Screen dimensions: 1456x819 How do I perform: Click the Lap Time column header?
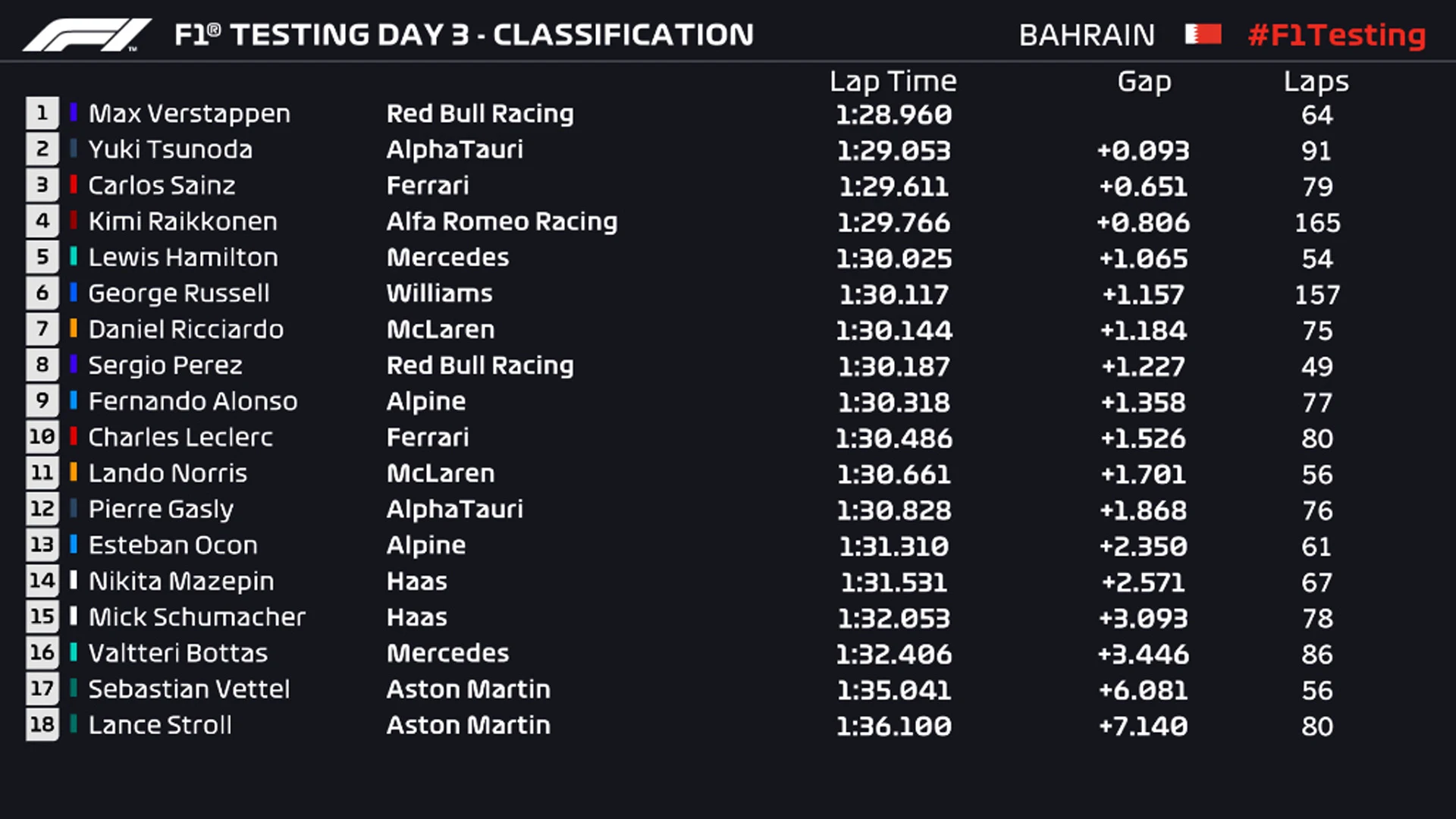click(893, 81)
